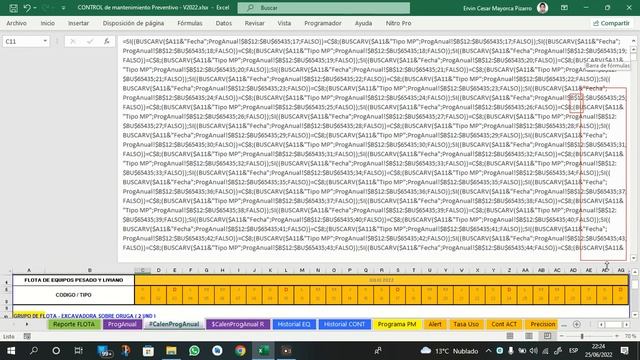
Task: Switch to Page Layout view icon
Action: pyautogui.click(x=529, y=336)
